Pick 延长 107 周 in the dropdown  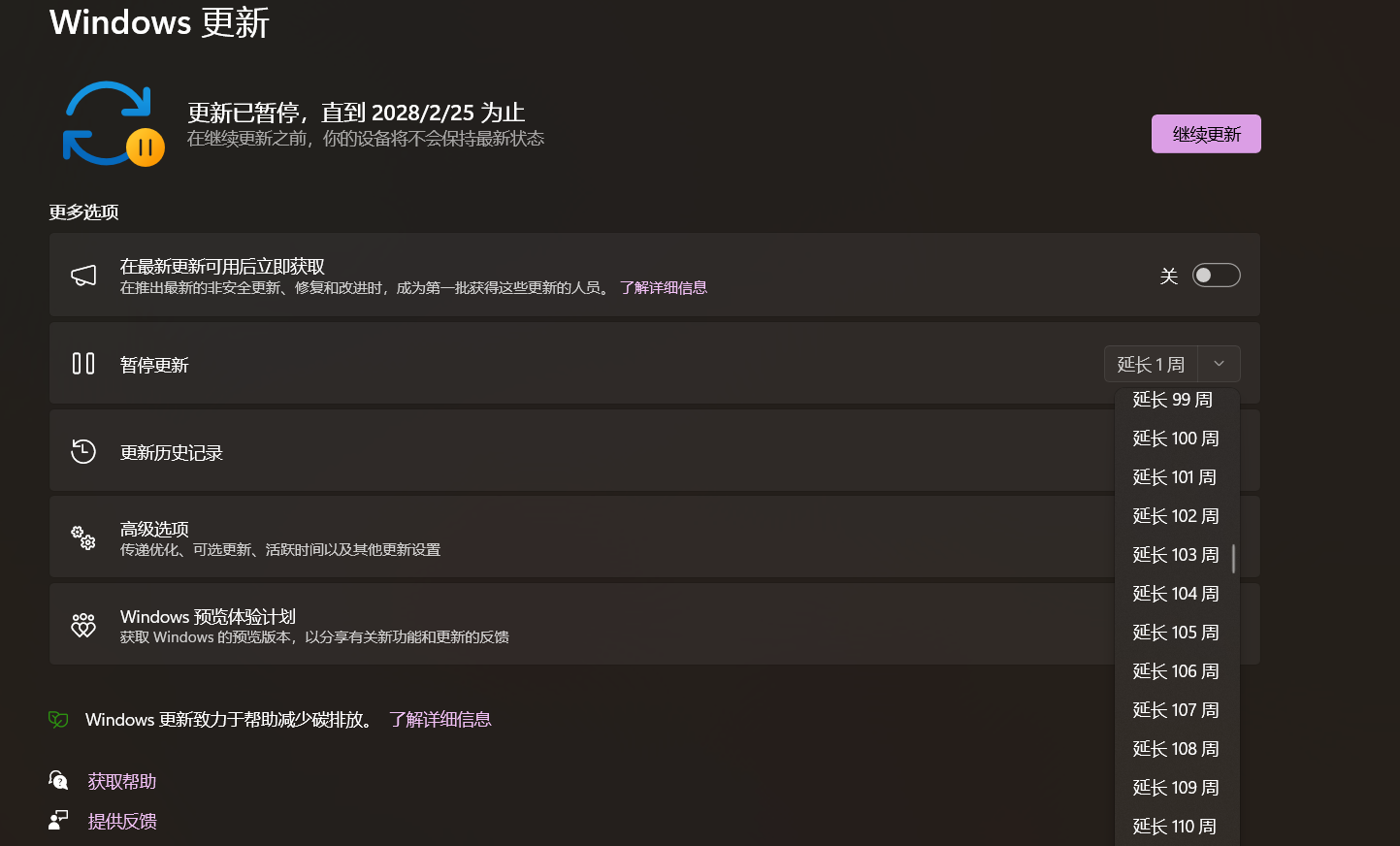click(1177, 710)
